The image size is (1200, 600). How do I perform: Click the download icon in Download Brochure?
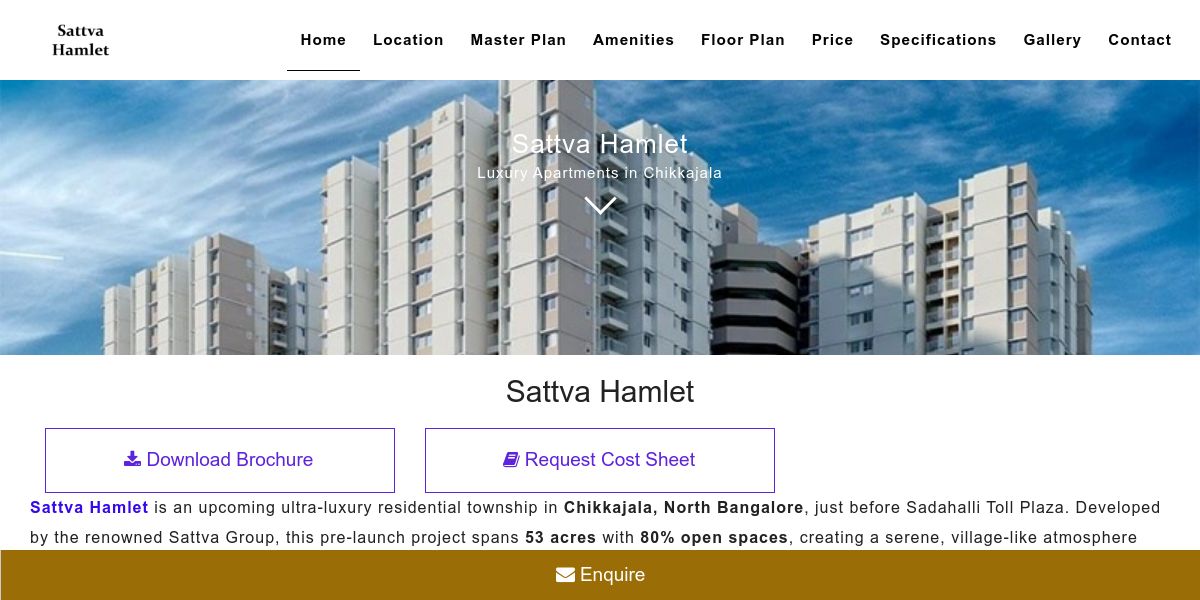(x=132, y=459)
